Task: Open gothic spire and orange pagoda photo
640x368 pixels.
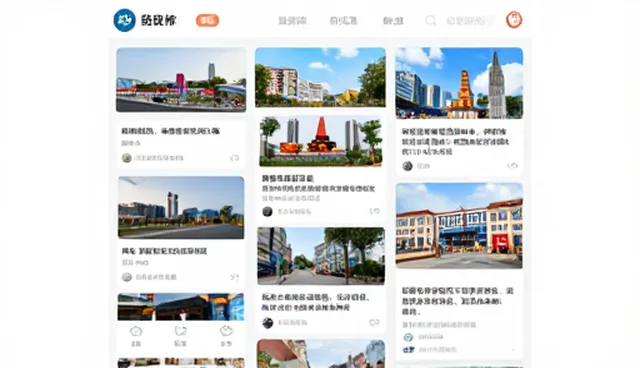Action: coord(459,83)
